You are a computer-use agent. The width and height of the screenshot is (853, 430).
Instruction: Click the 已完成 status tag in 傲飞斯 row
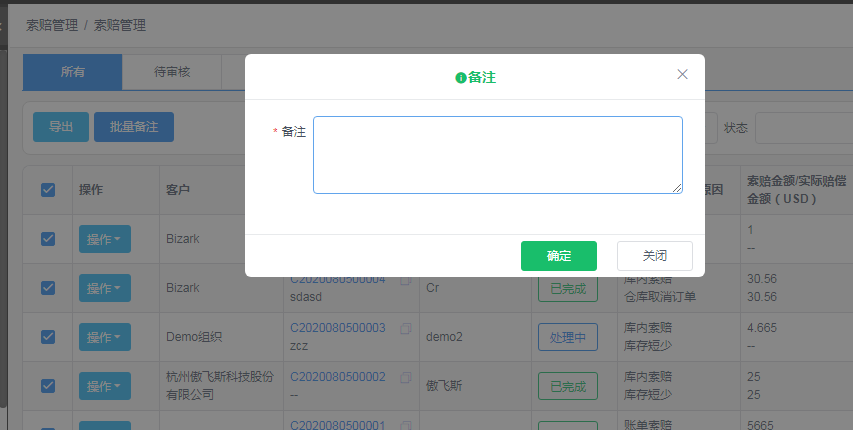pyautogui.click(x=568, y=386)
